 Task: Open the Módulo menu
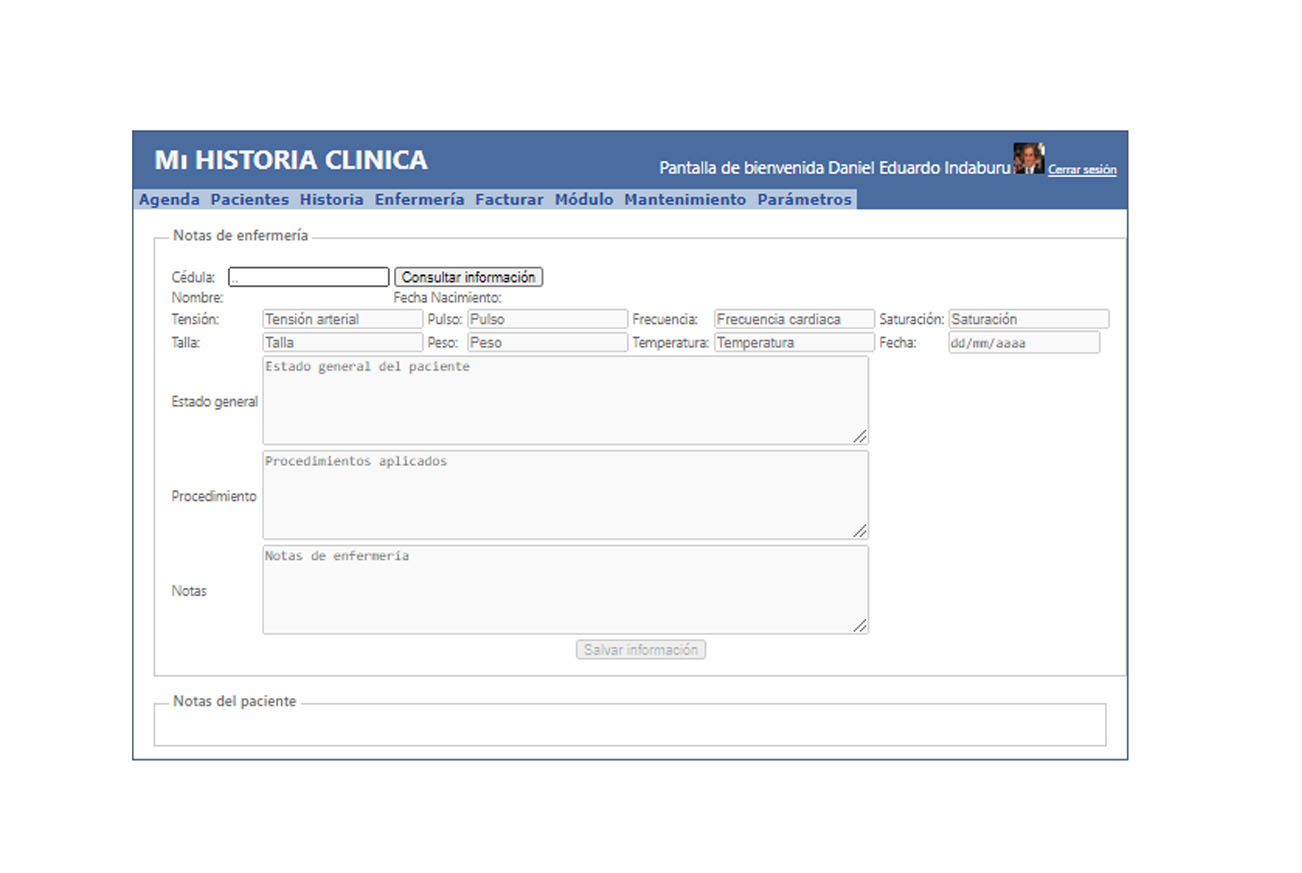pos(584,199)
